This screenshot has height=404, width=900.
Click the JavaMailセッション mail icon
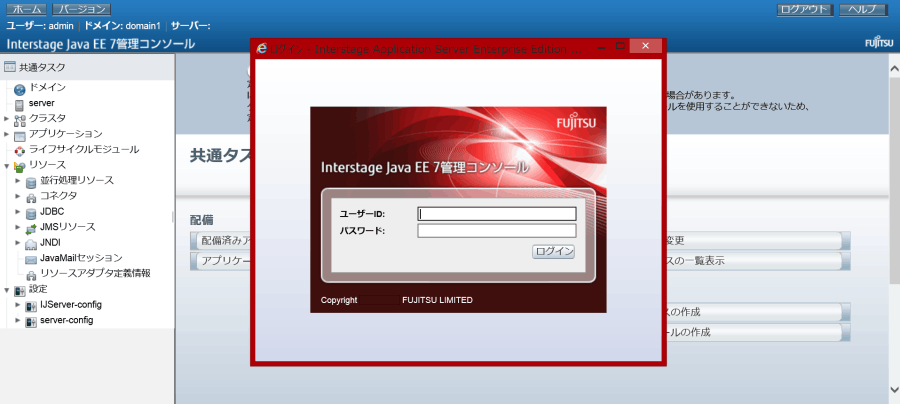[31, 259]
